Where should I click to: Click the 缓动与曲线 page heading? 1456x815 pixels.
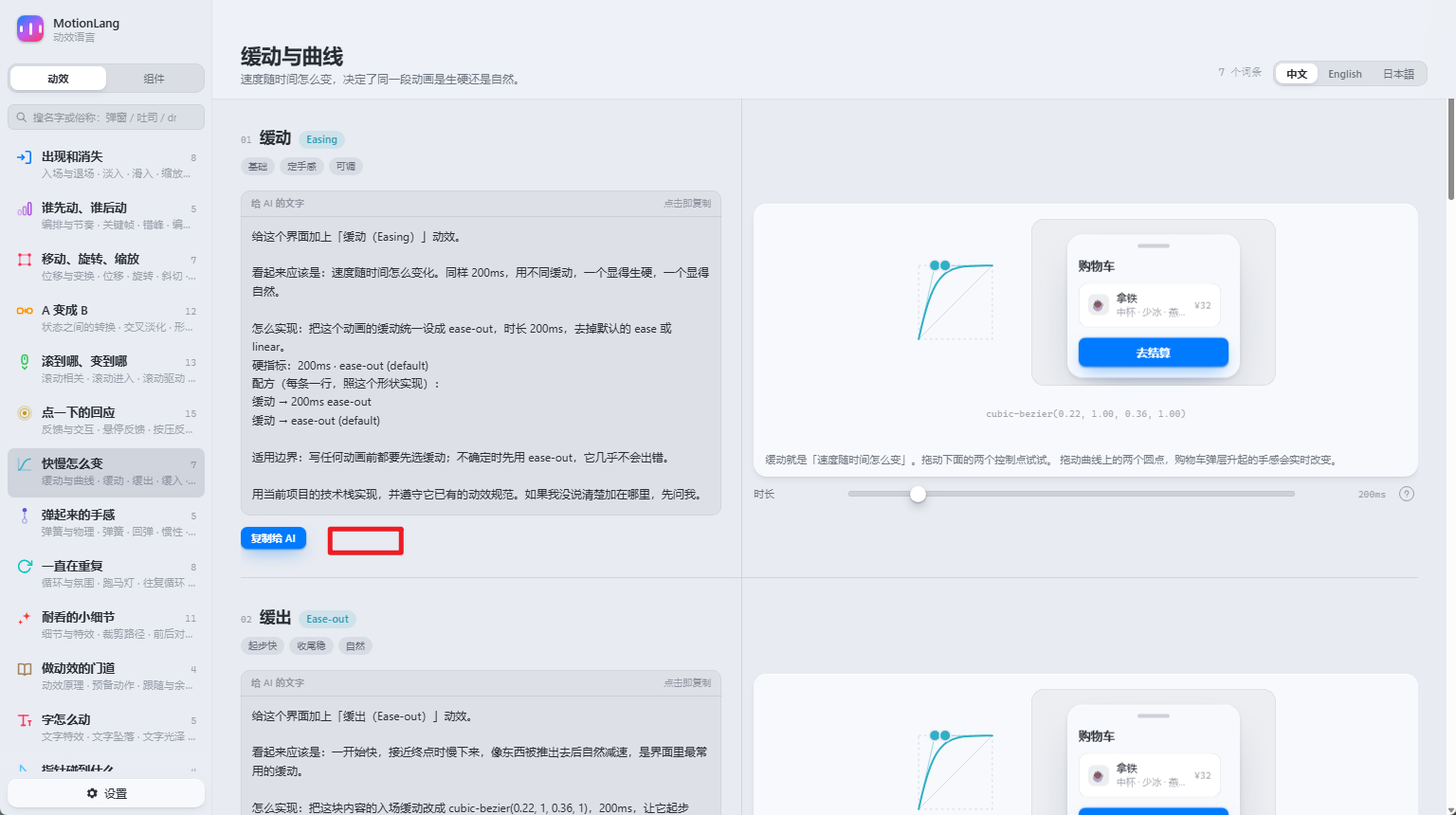click(x=292, y=57)
